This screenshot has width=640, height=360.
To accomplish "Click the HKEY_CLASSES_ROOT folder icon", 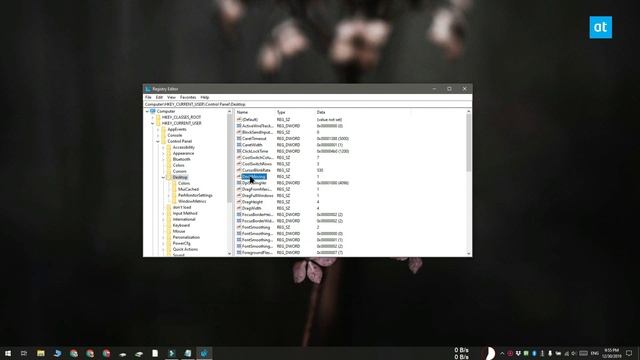I will (x=158, y=117).
